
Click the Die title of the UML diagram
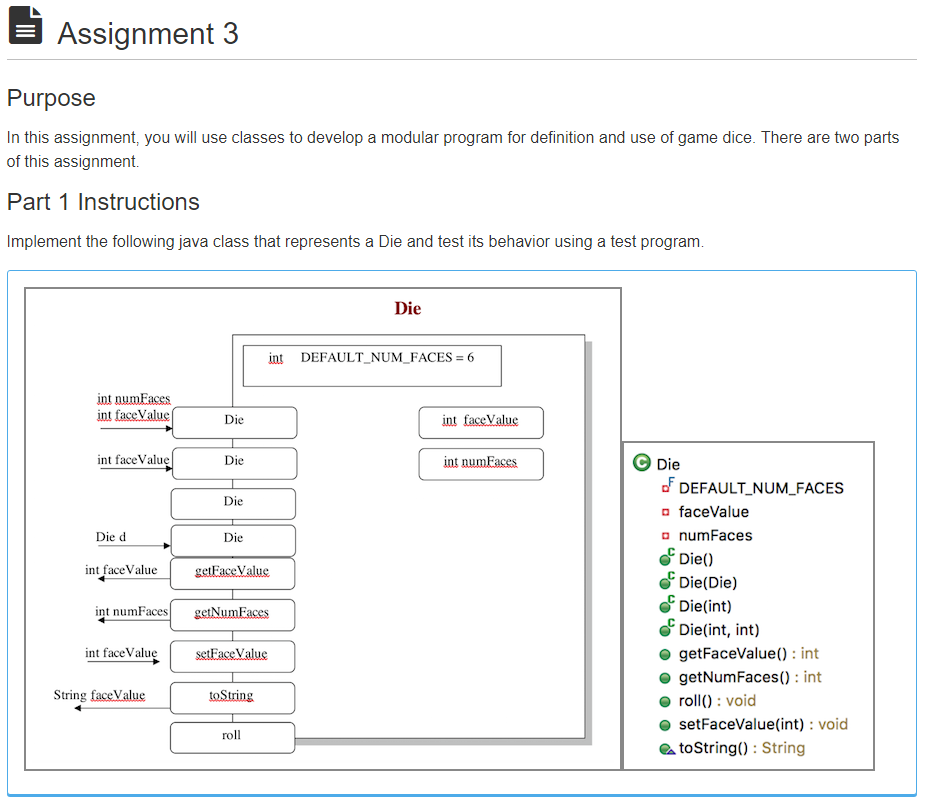click(x=407, y=308)
